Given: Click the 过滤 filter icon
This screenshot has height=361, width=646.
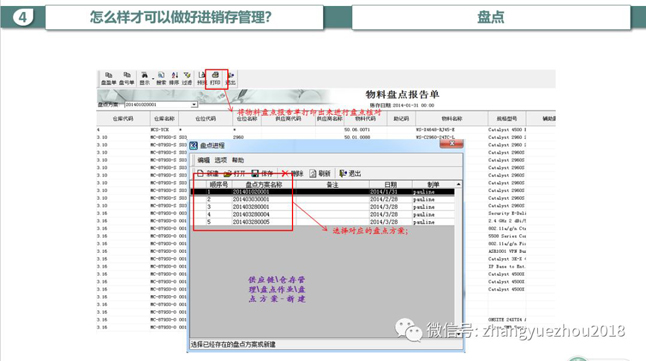Looking at the screenshot, I should tap(187, 78).
